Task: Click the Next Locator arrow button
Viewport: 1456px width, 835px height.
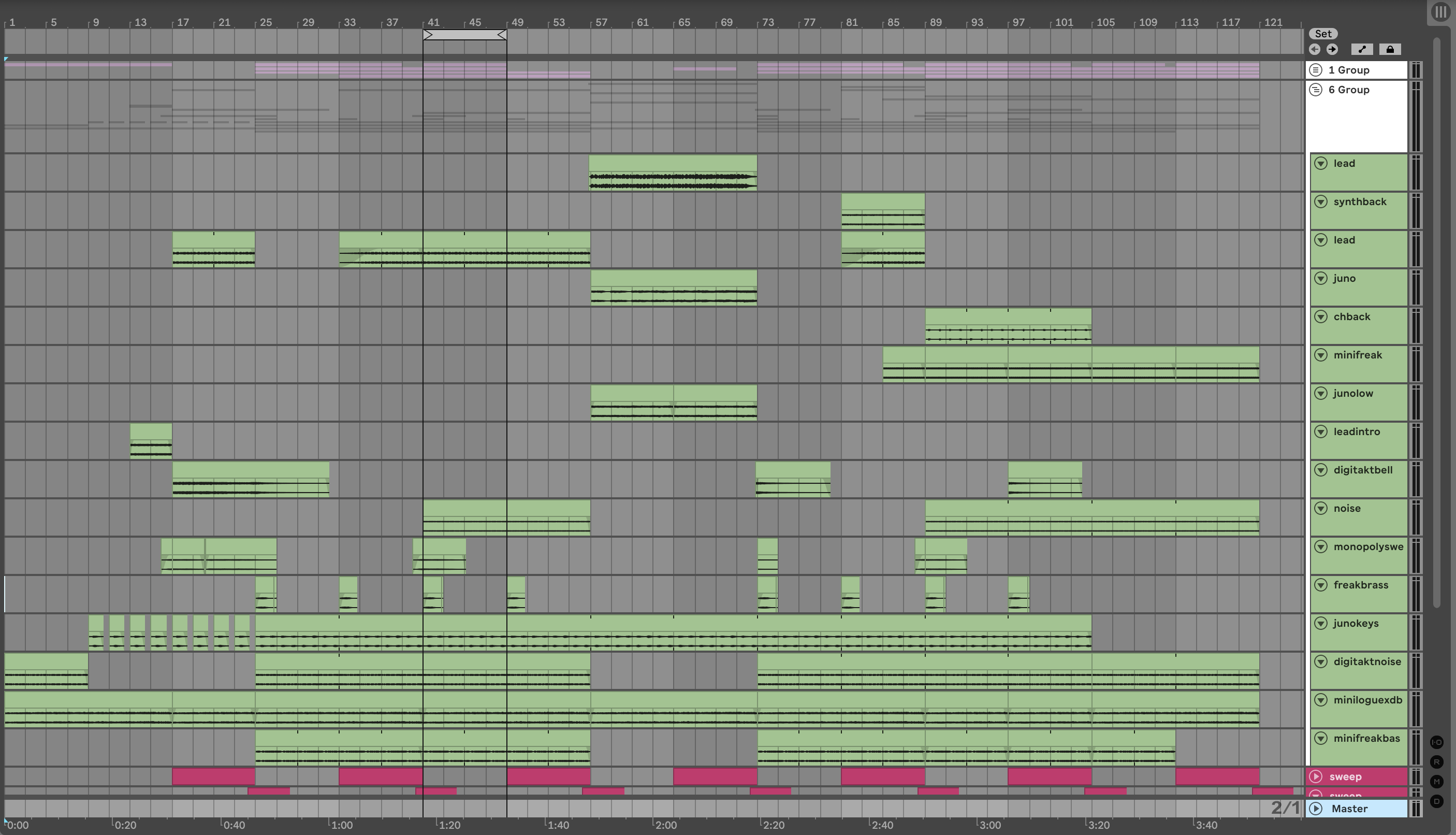Action: [1332, 49]
